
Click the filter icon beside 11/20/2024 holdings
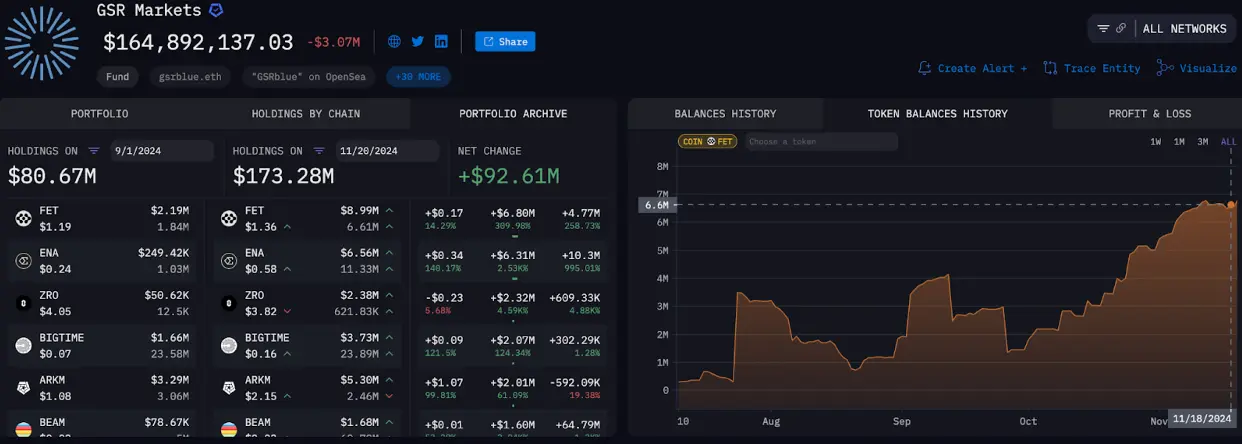(x=318, y=151)
